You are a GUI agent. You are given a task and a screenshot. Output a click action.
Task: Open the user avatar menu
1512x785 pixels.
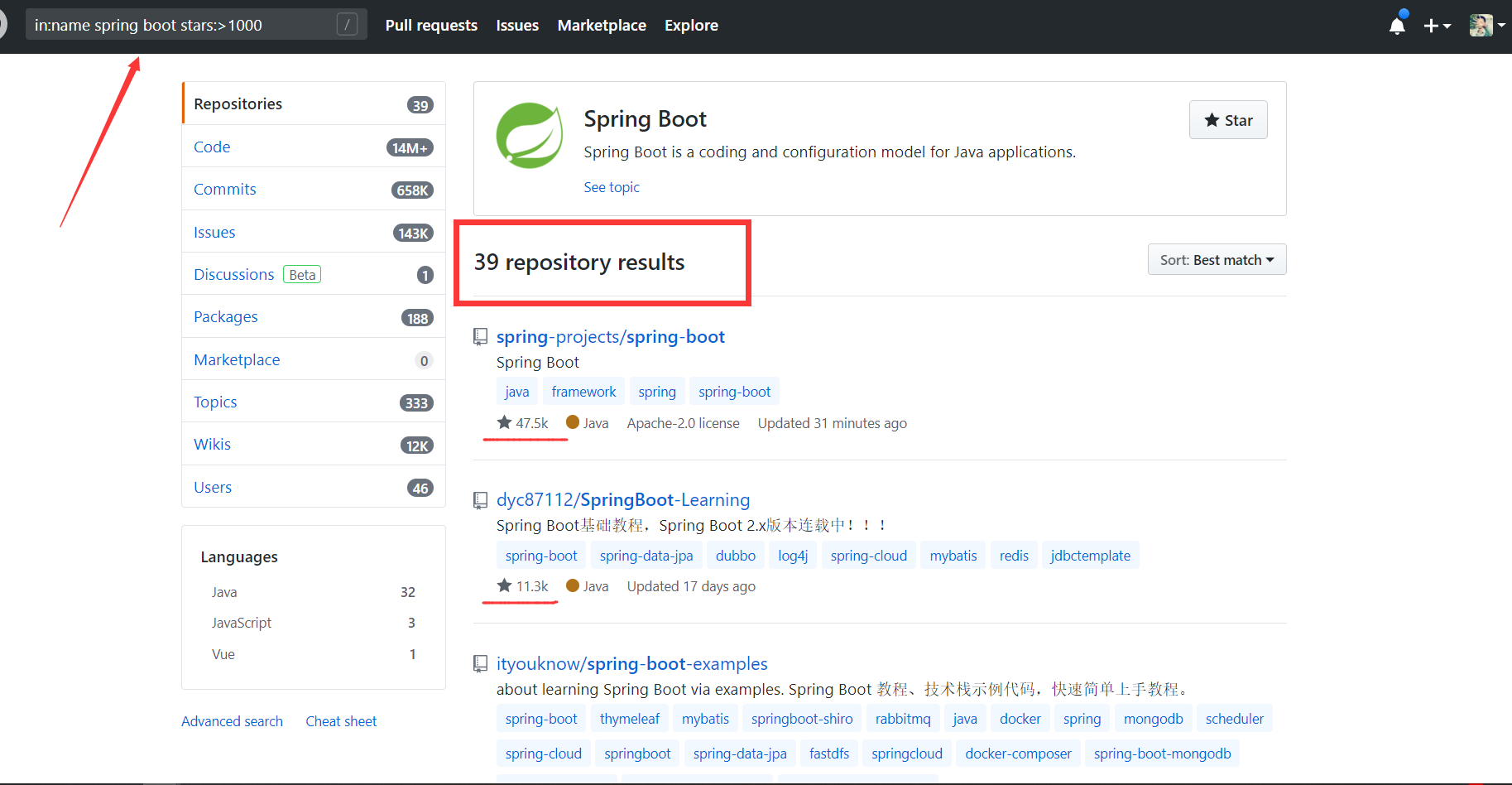[x=1486, y=26]
